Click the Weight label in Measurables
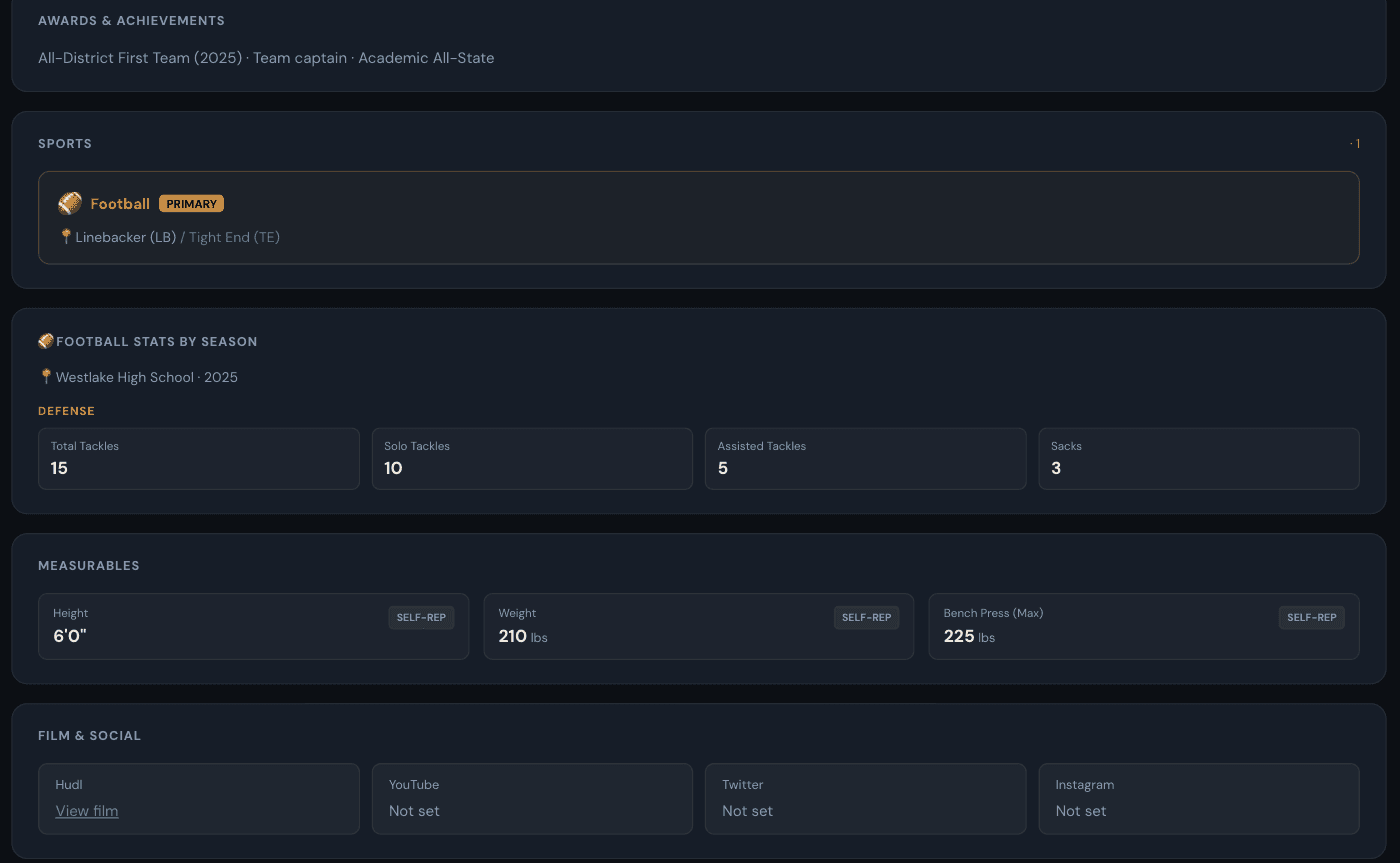Image resolution: width=1400 pixels, height=863 pixels. click(517, 613)
